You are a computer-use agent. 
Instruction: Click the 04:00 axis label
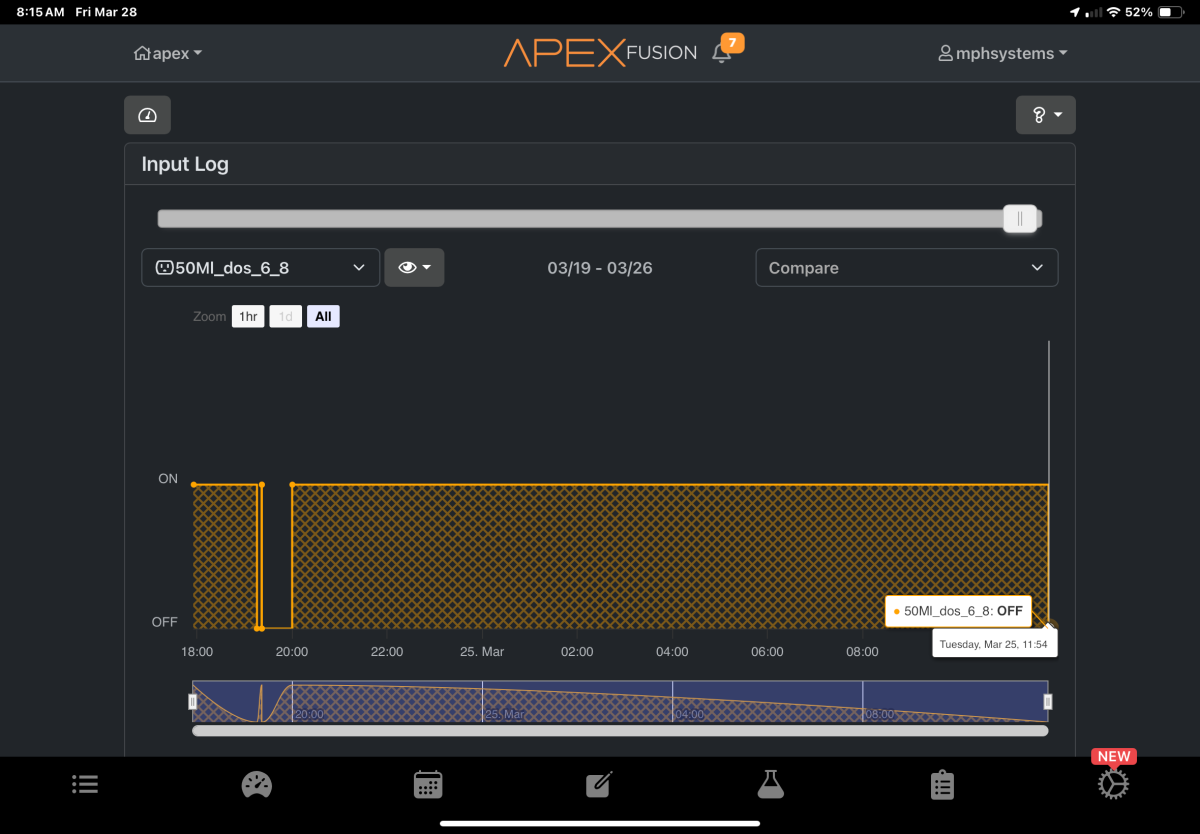pyautogui.click(x=672, y=652)
